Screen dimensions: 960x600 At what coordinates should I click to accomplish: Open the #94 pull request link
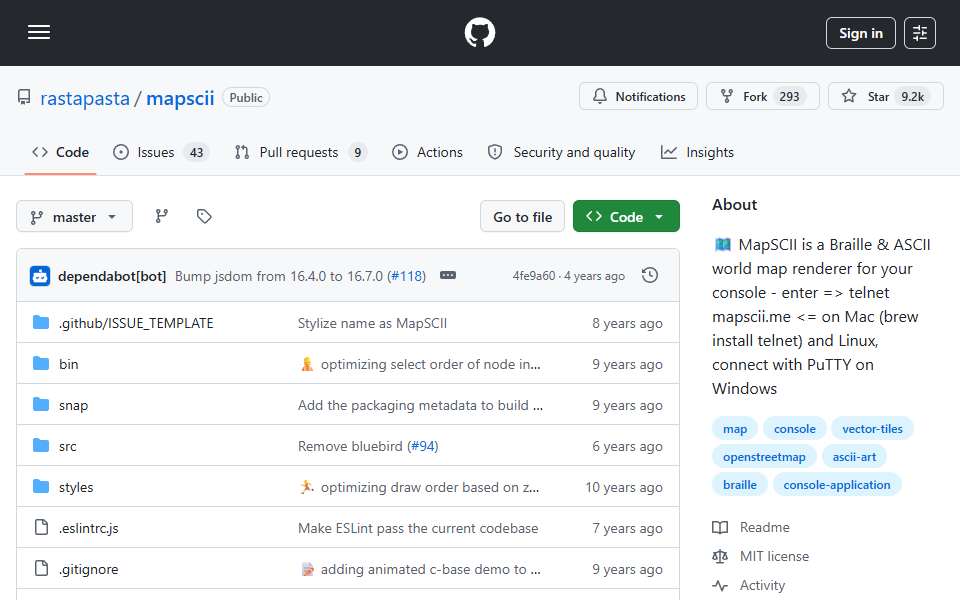[423, 446]
